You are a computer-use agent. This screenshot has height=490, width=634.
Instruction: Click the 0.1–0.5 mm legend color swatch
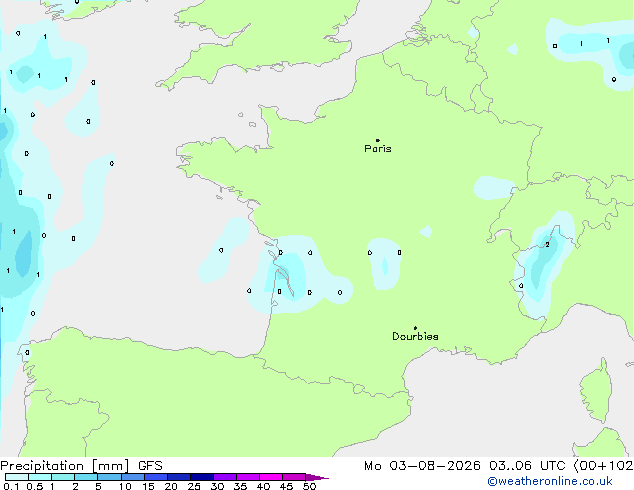[x=17, y=477]
